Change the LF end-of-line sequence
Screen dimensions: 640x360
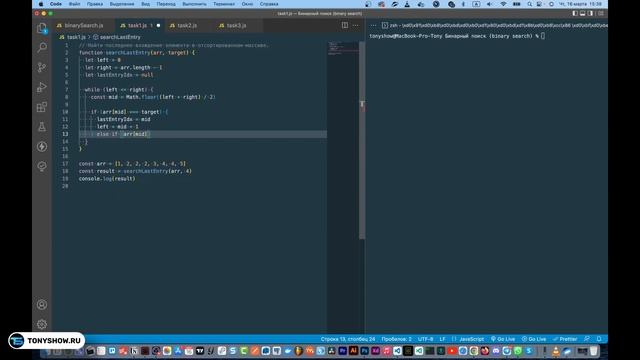pos(442,339)
